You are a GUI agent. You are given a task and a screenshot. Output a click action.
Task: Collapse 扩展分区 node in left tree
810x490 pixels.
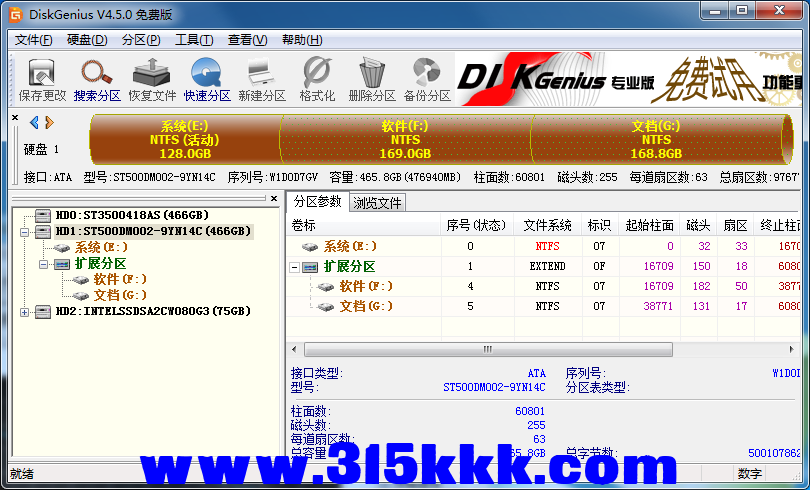43,264
